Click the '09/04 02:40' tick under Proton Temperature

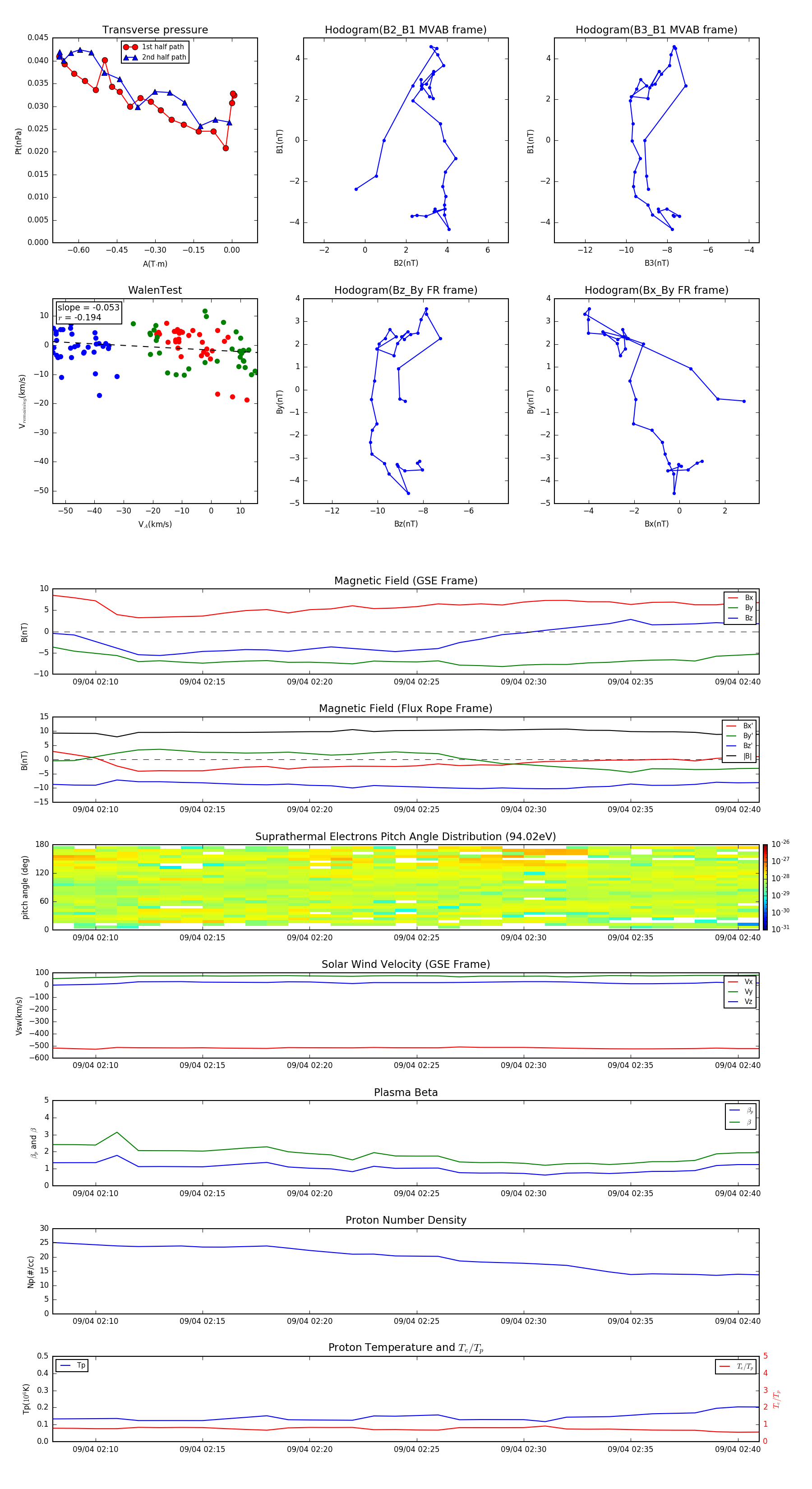738,1449
